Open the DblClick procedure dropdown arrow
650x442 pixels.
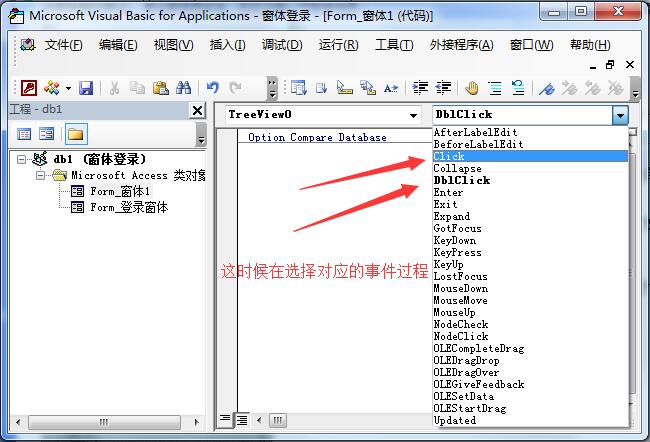point(620,115)
